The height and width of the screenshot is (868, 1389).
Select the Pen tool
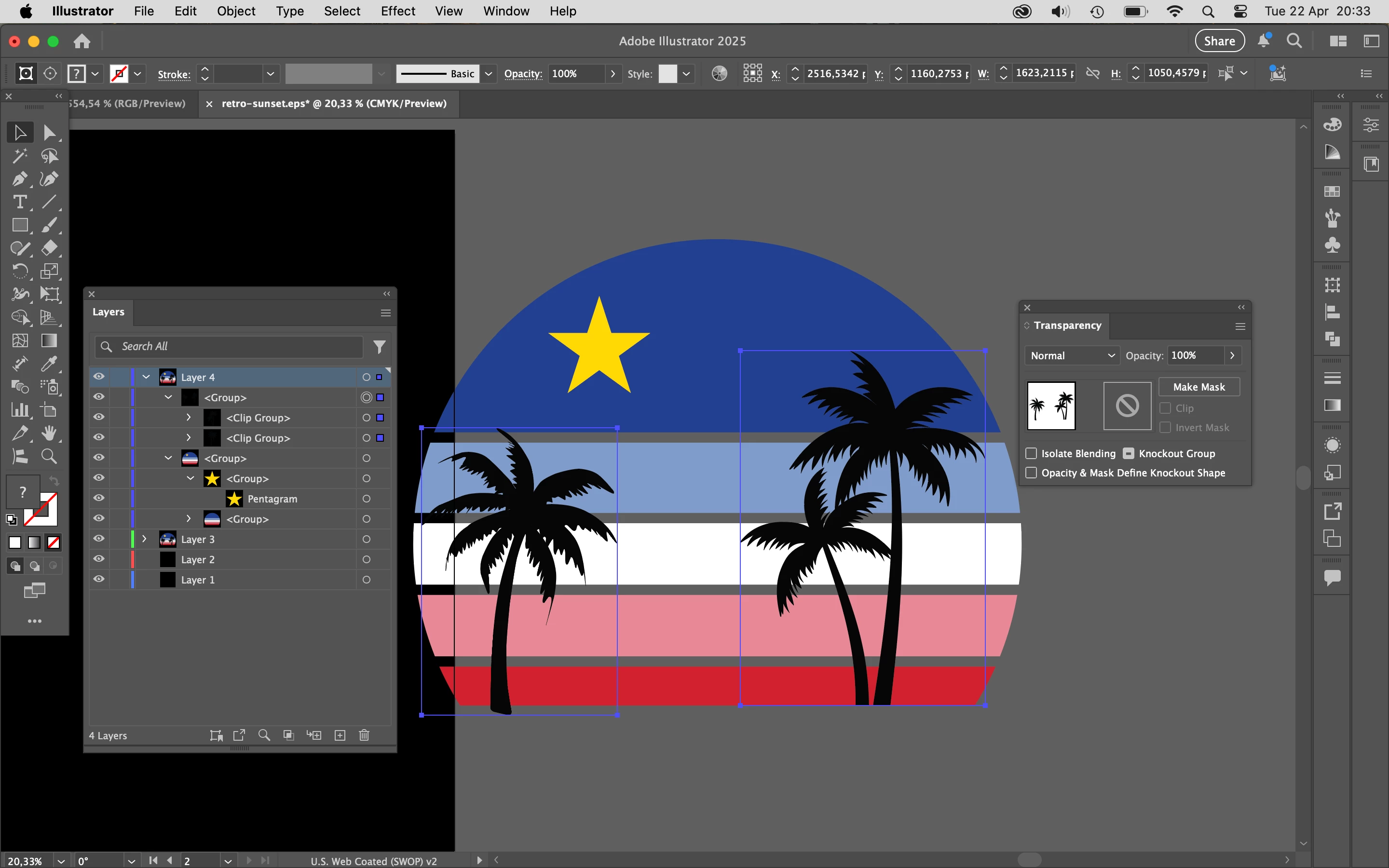(x=19, y=179)
